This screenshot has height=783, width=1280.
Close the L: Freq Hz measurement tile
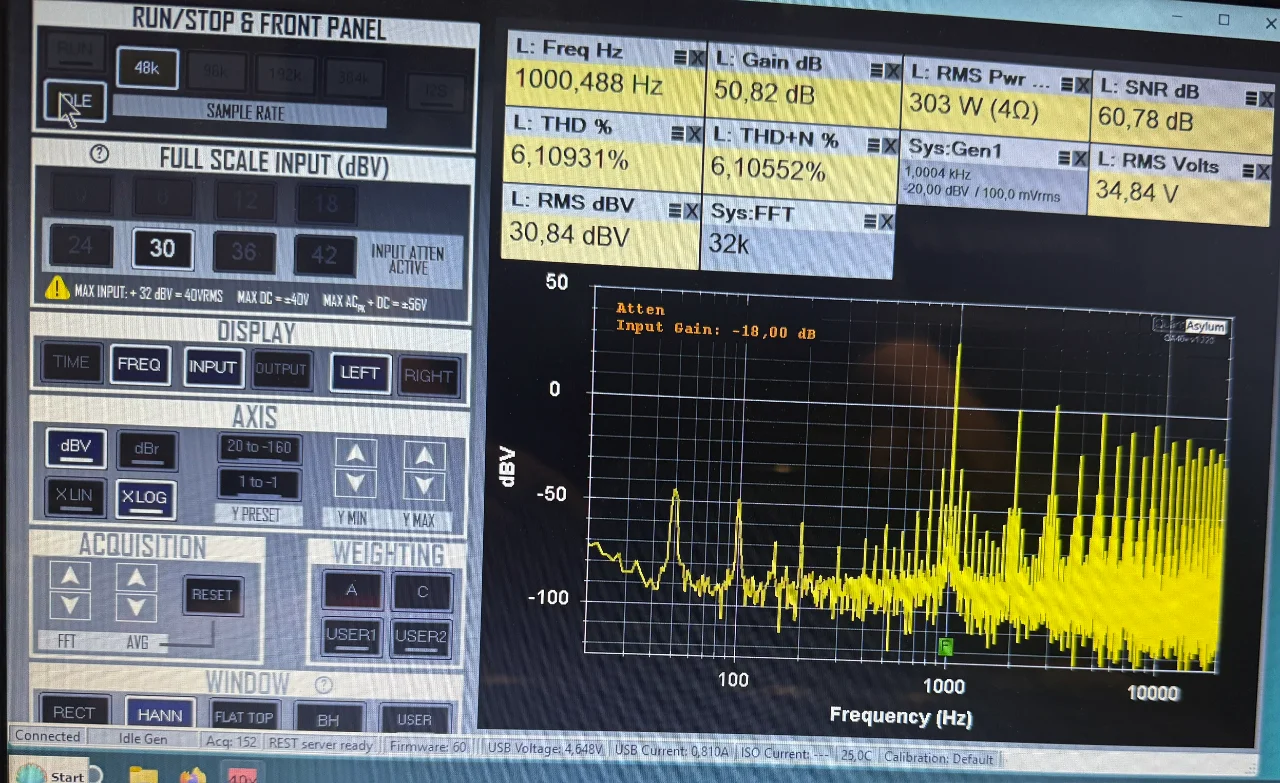pyautogui.click(x=696, y=58)
